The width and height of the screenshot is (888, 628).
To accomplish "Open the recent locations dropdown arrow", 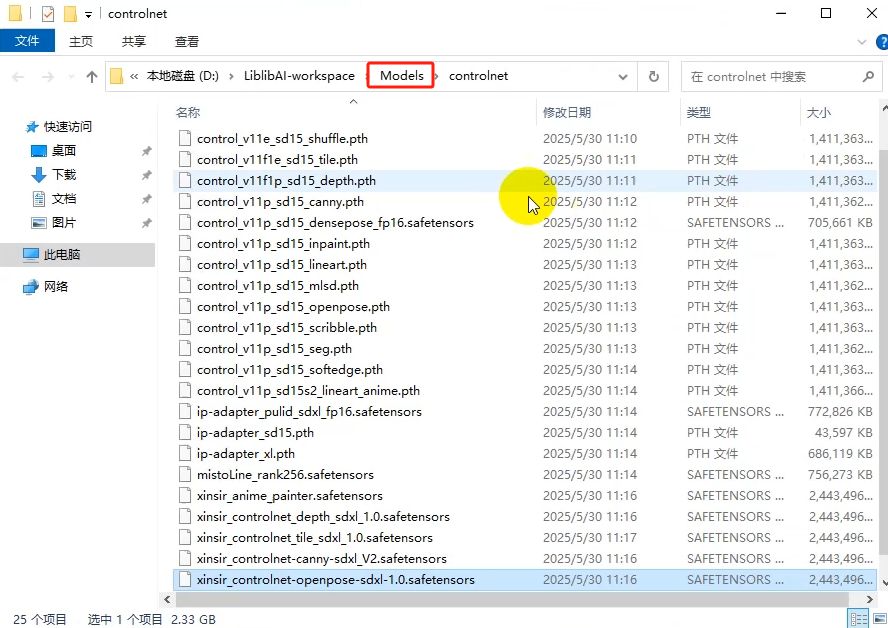I will tap(70, 77).
